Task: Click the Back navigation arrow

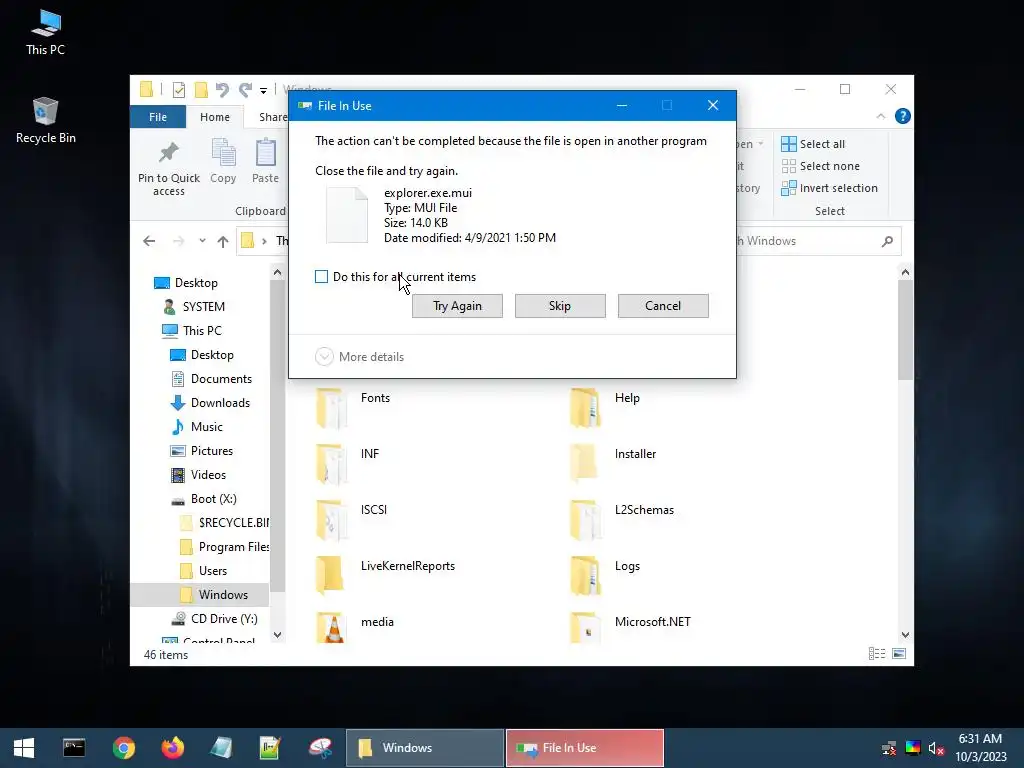Action: [x=149, y=241]
